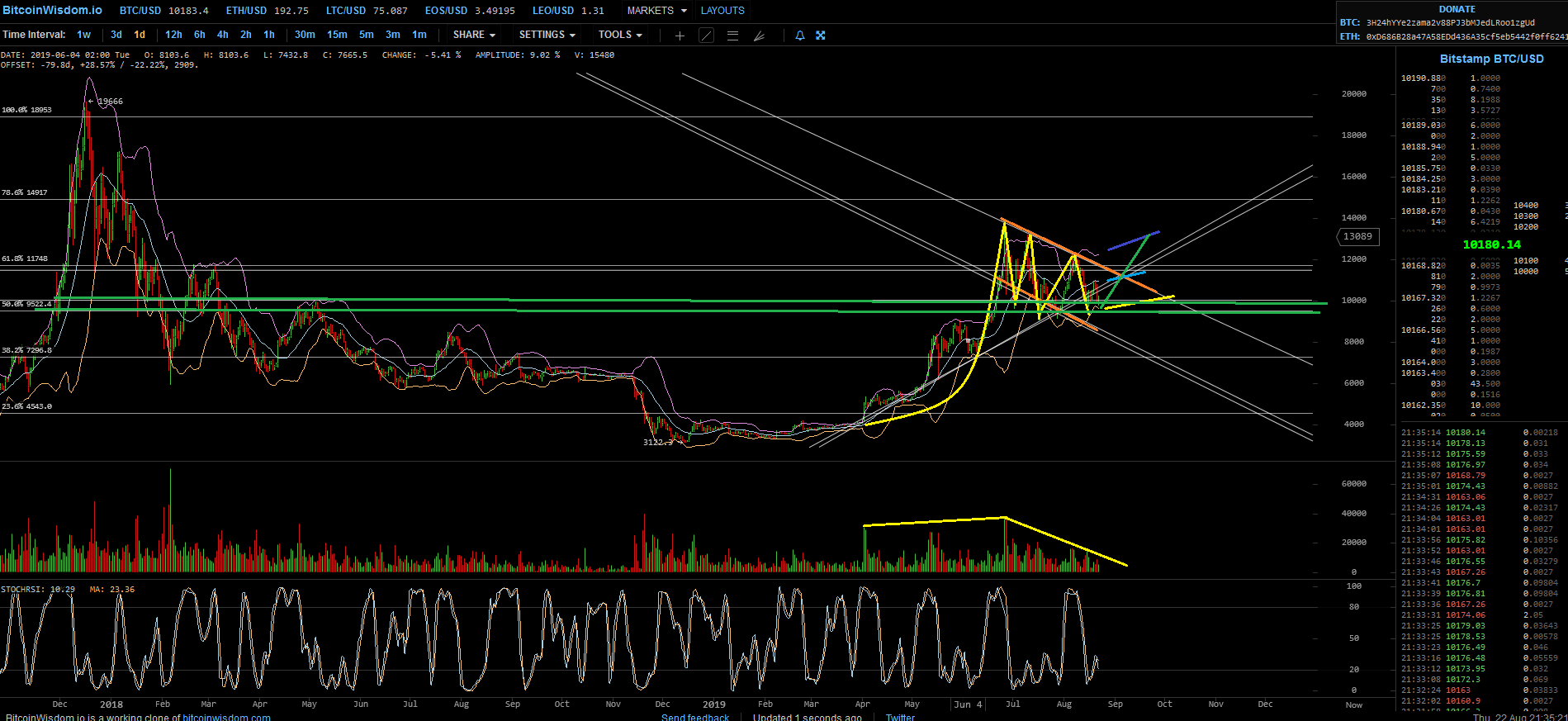Click the 100.0% 18953 Fibonacci level label
Screen dimensions: 1568x721
coord(26,110)
